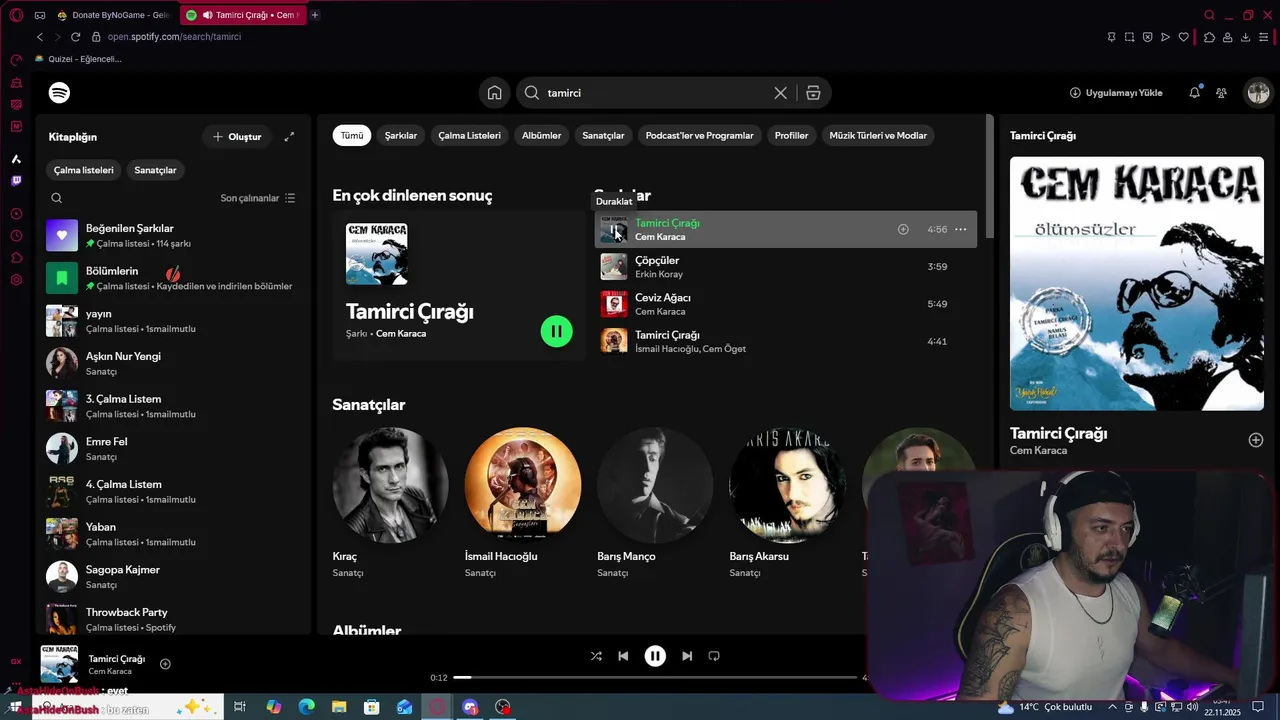
Task: Open Aşkın Nur Yengi artist in library
Action: 173,364
